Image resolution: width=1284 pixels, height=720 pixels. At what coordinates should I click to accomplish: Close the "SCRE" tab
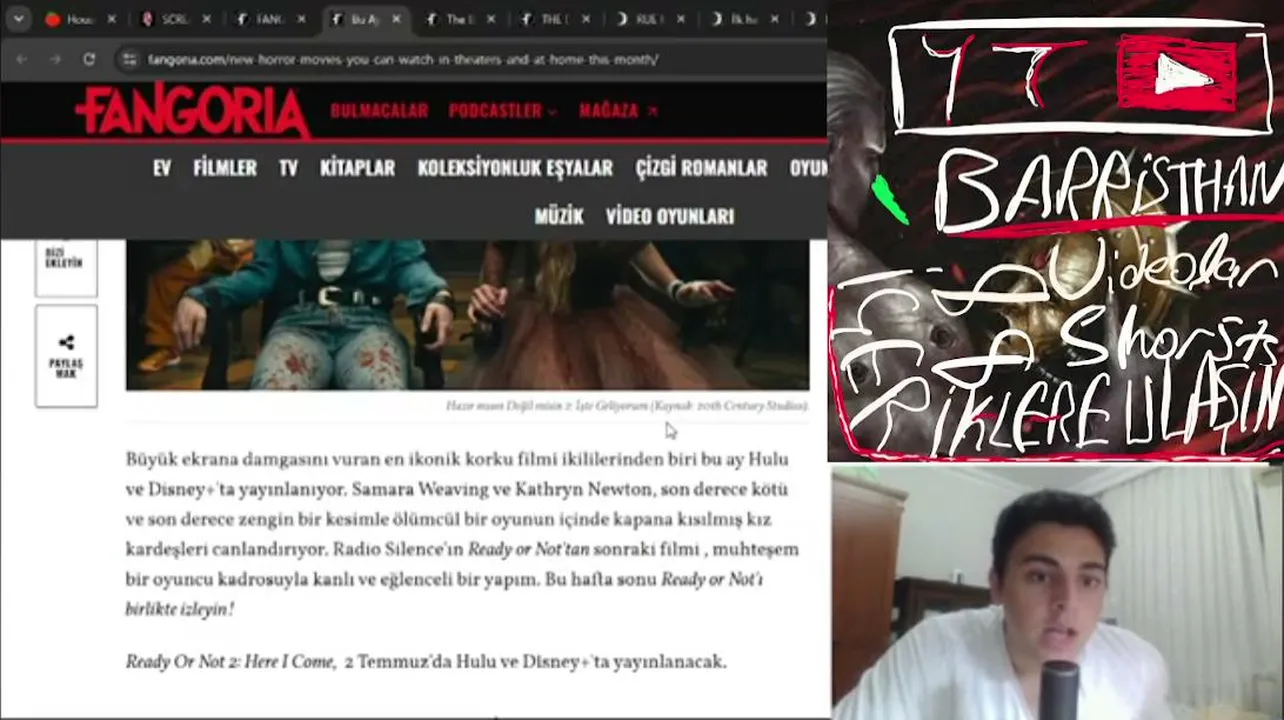point(206,19)
